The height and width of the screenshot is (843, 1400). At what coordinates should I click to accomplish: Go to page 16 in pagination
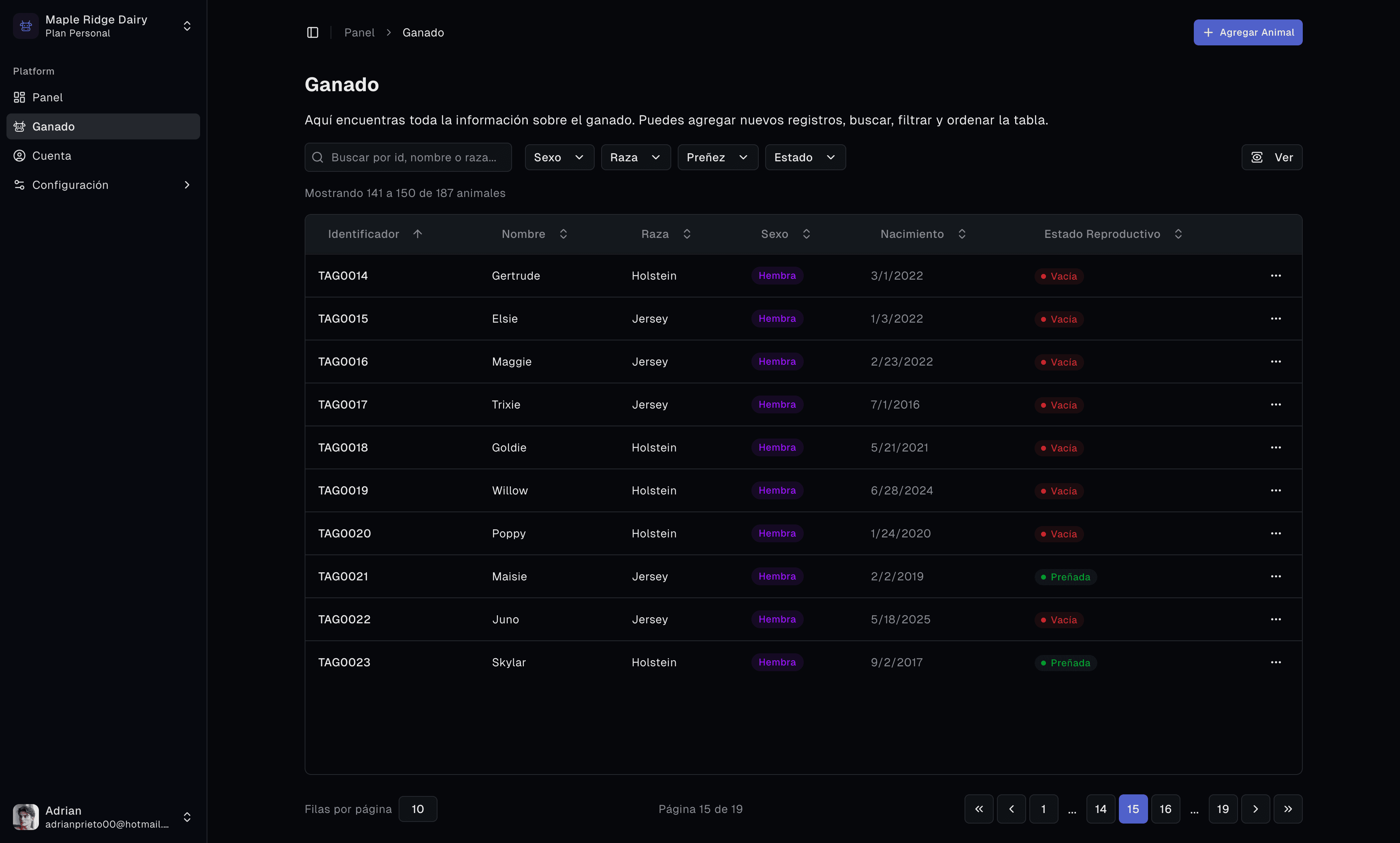tap(1165, 809)
